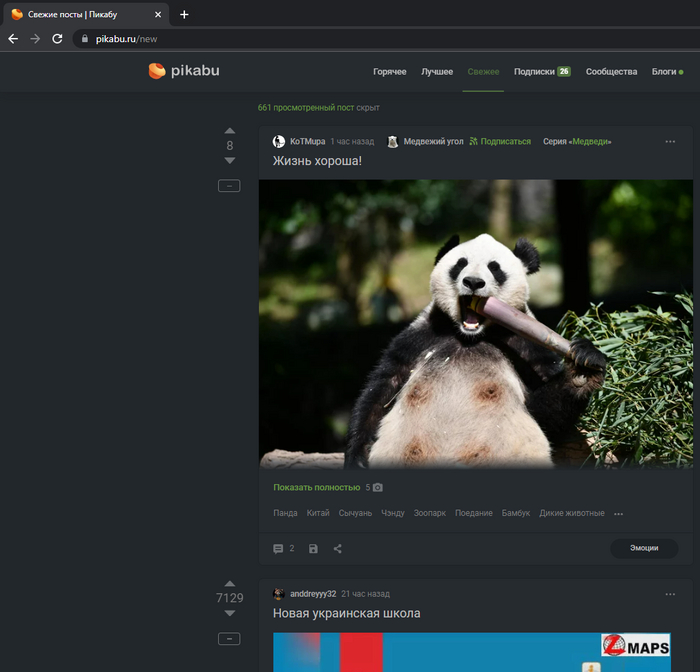The height and width of the screenshot is (672, 700).
Task: Go back using the browser back arrow
Action: tap(13, 39)
